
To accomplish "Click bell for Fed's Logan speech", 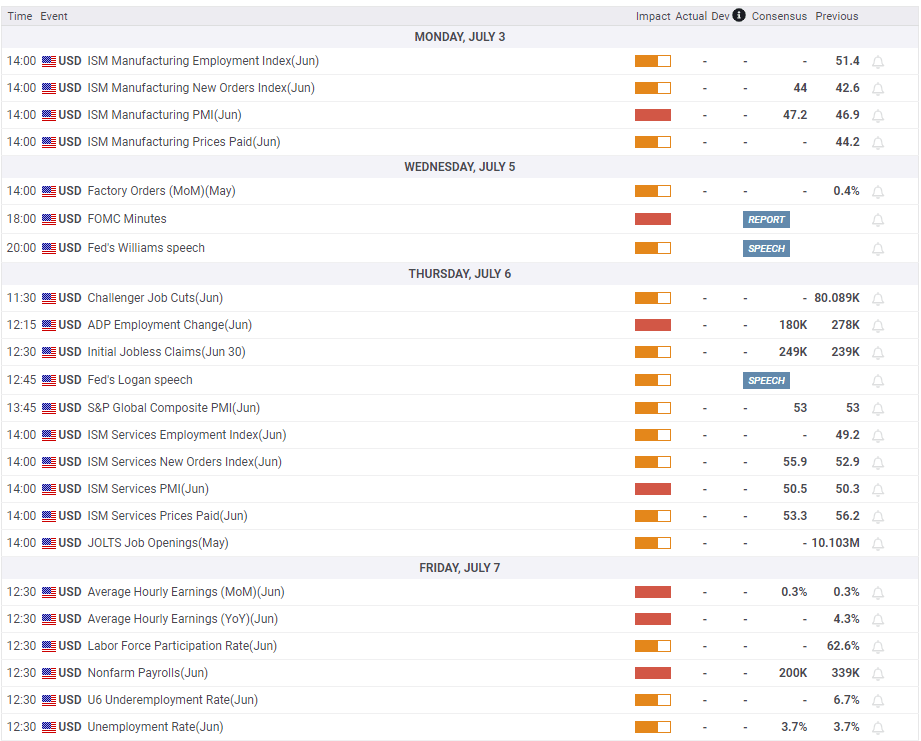I will coord(878,381).
